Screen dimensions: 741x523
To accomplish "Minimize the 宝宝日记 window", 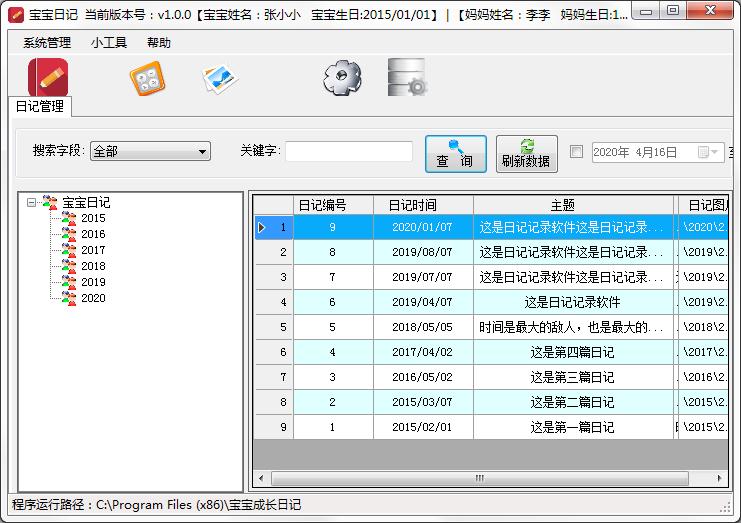I will click(646, 11).
